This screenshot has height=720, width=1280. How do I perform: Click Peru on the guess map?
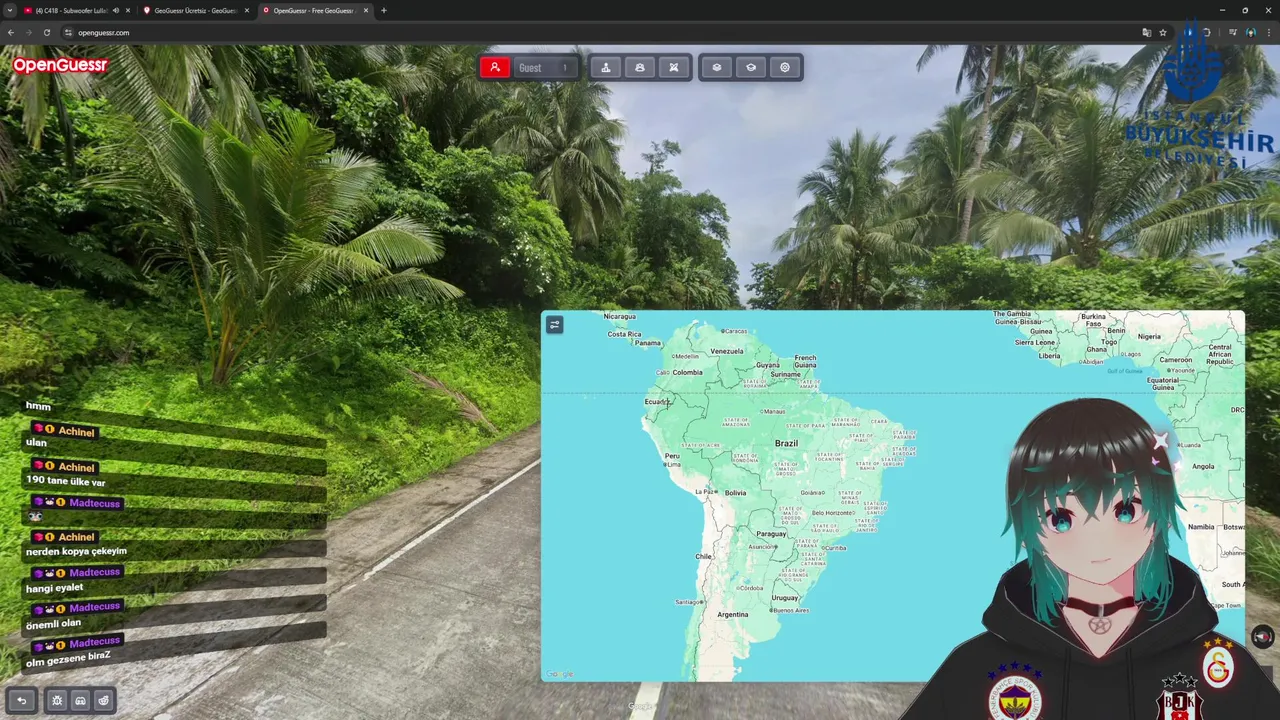tap(672, 456)
